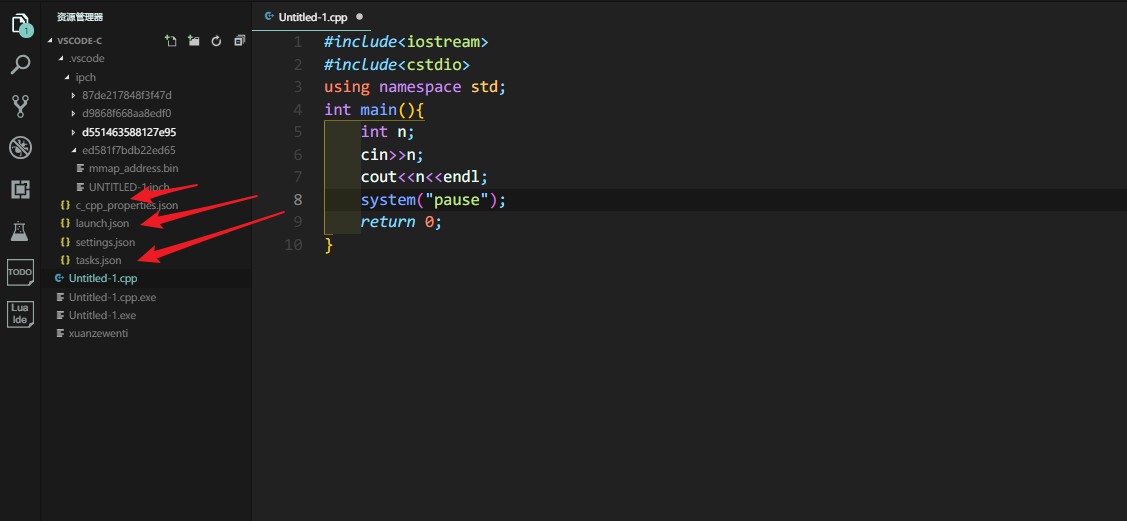Image resolution: width=1127 pixels, height=521 pixels.
Task: Expand the d551463588127e95 folder arrow
Action: (74, 132)
